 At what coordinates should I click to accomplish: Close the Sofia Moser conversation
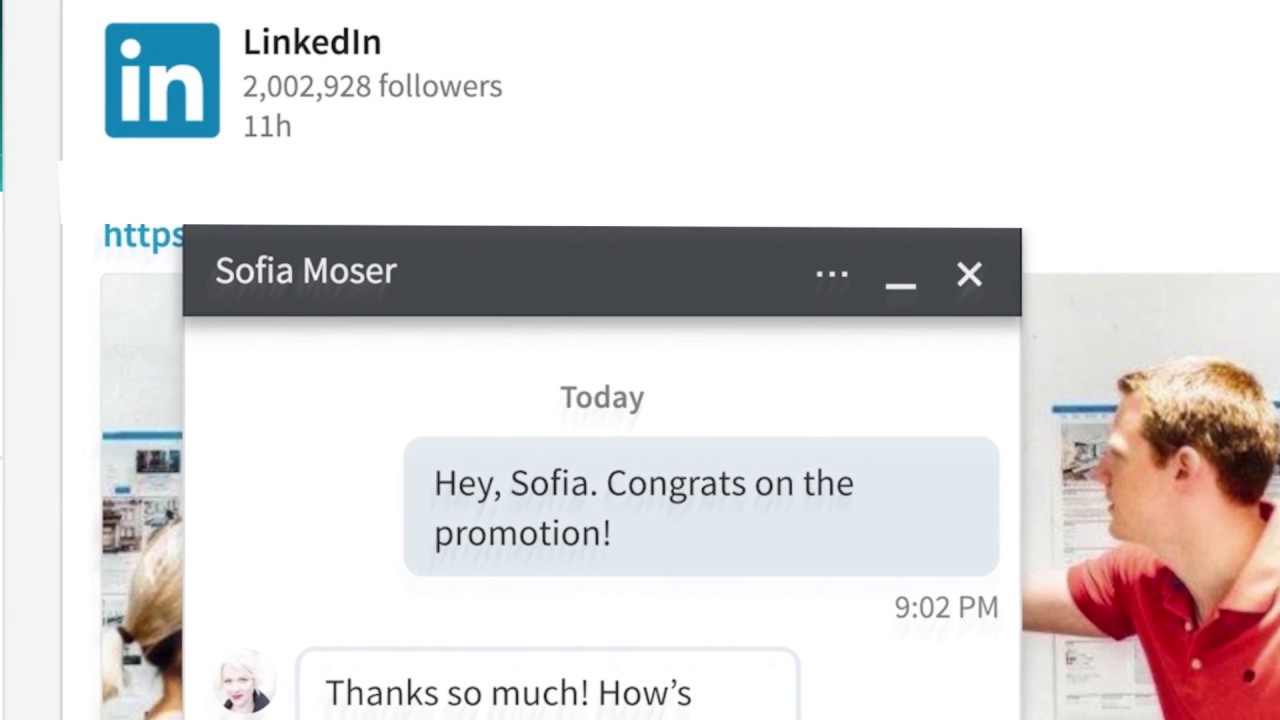click(969, 274)
